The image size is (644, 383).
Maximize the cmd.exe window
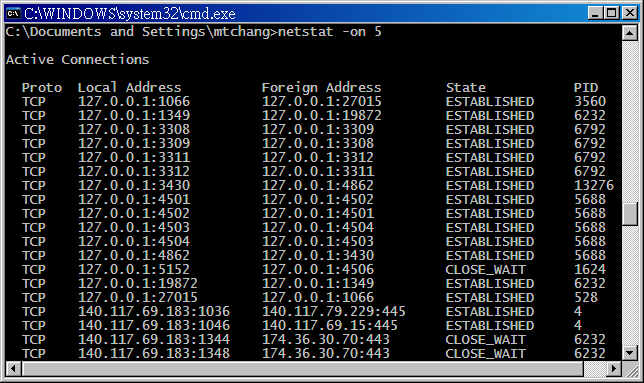click(612, 13)
